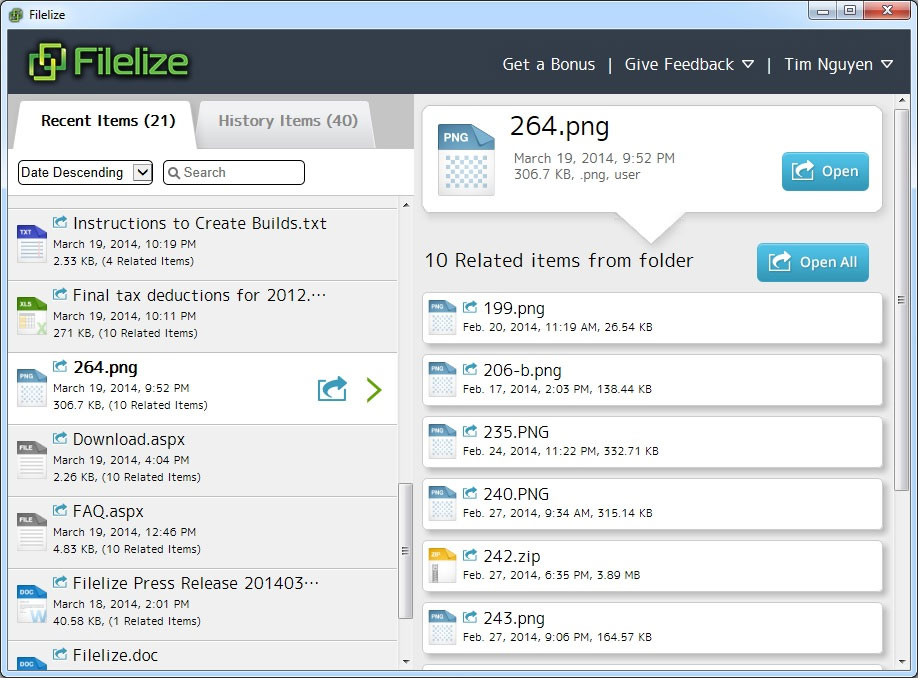Click the large PNG icon in the 264.png detail card

coord(466,160)
